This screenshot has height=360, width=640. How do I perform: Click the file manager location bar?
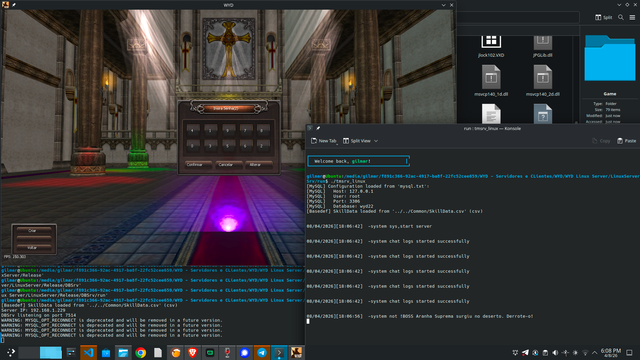[518, 17]
